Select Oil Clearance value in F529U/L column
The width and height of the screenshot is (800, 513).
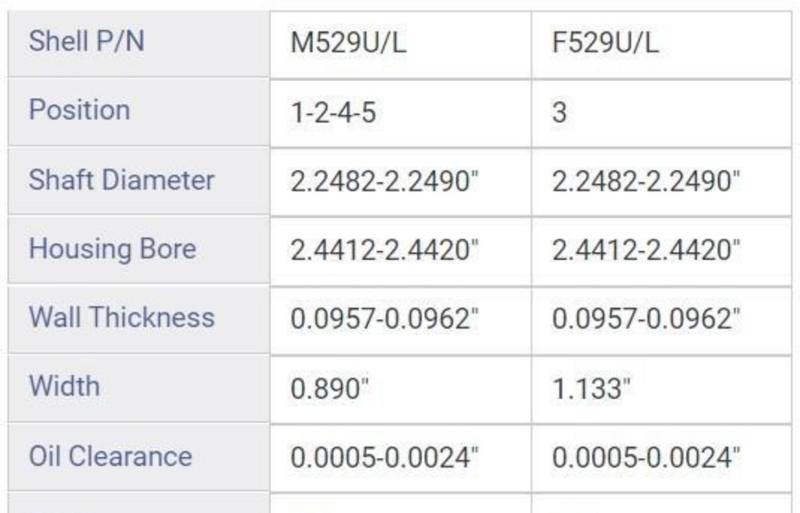[x=646, y=458]
